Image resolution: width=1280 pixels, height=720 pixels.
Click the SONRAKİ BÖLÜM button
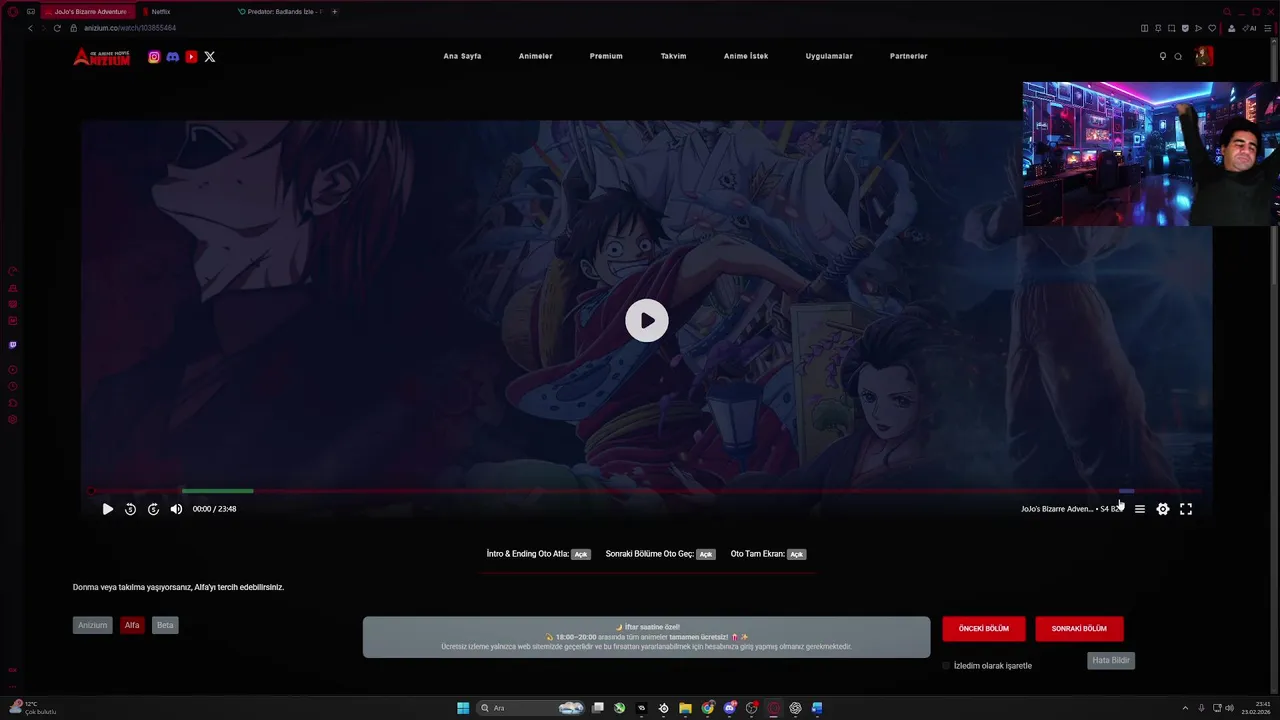(x=1079, y=629)
